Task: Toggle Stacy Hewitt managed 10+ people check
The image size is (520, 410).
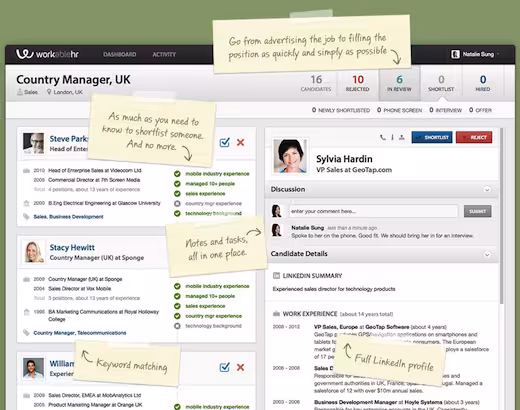Action: [x=177, y=296]
